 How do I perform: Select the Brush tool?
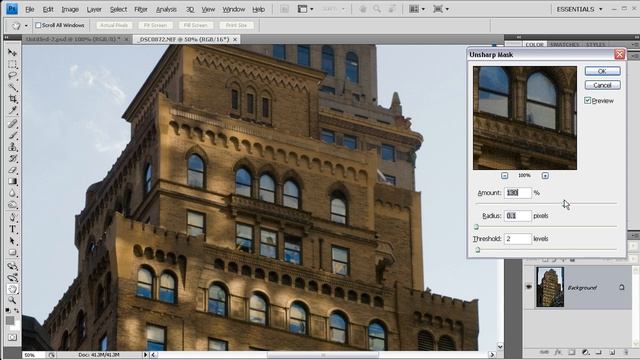point(12,135)
